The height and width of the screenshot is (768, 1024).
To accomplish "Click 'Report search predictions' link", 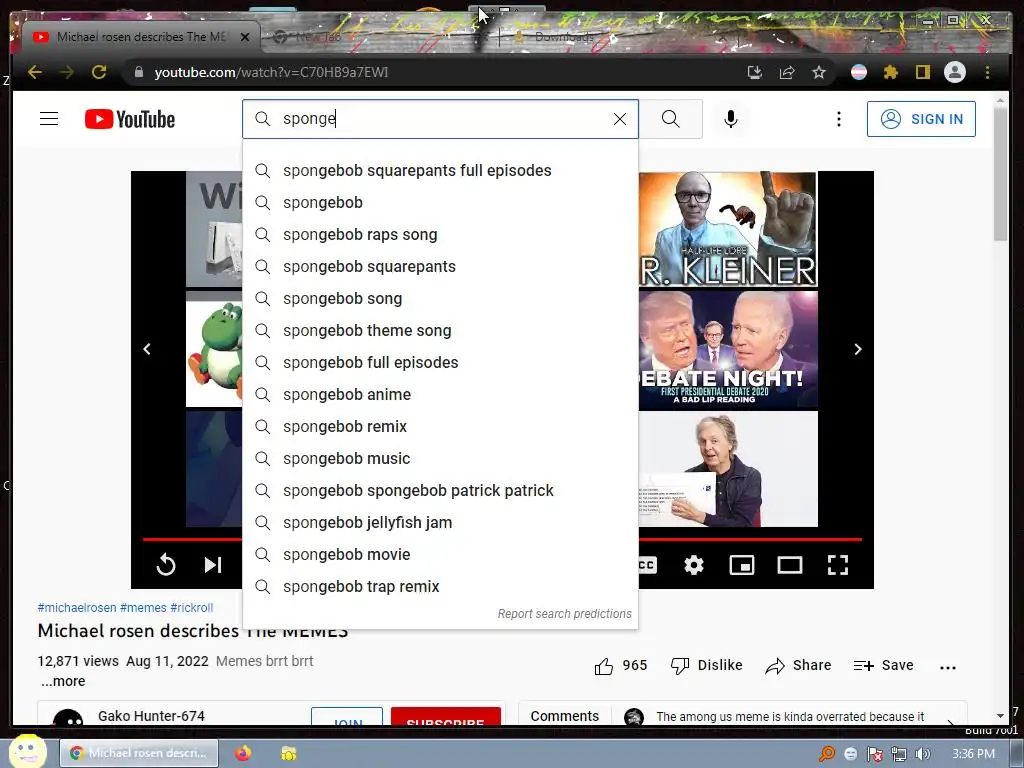I will pyautogui.click(x=564, y=614).
